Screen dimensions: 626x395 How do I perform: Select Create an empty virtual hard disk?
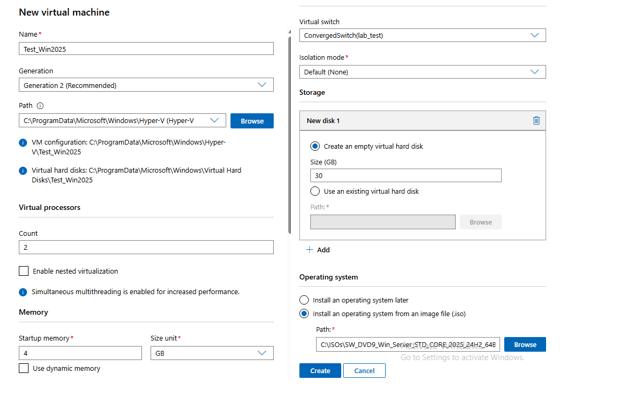315,146
